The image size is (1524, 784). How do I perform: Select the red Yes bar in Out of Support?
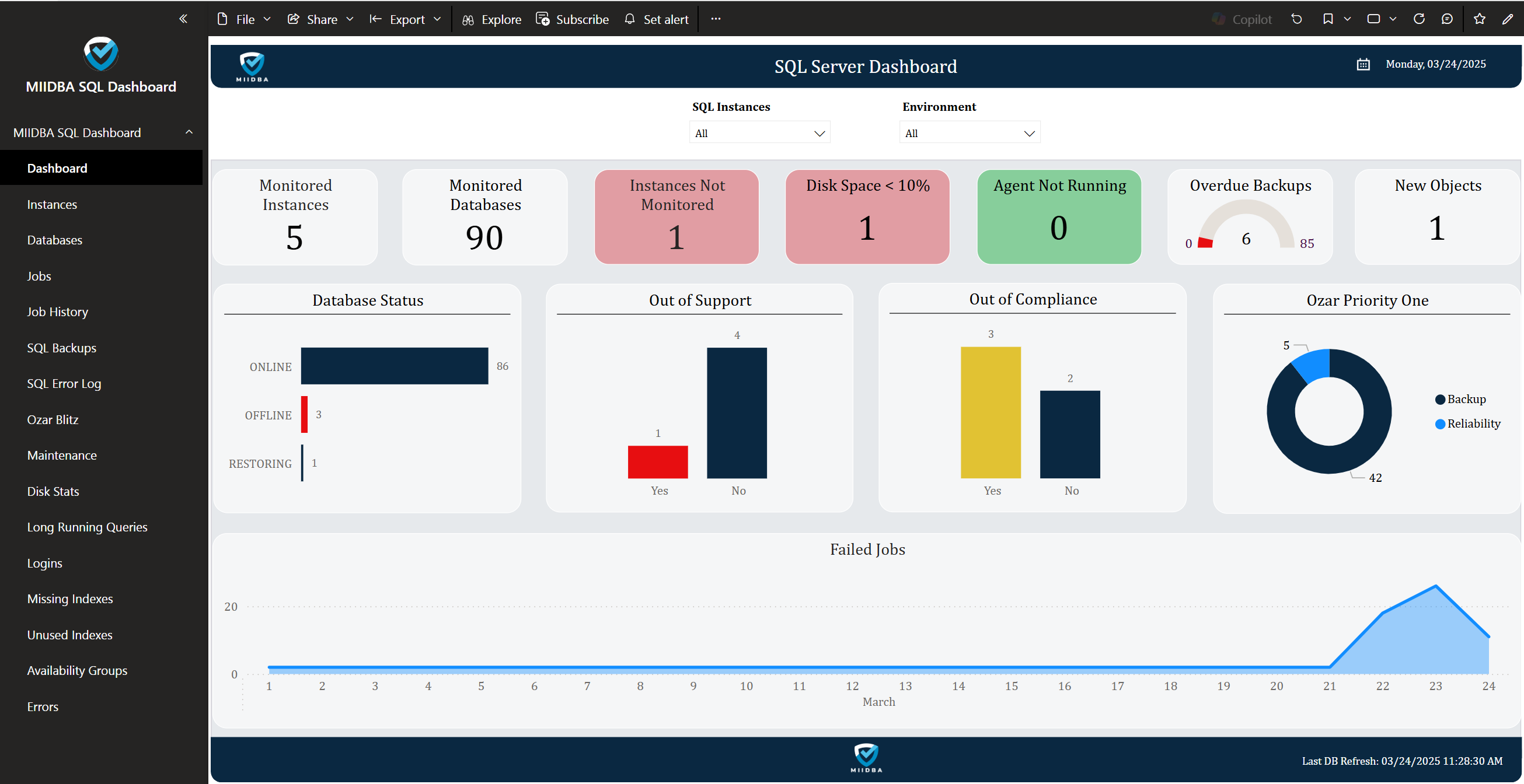pos(658,462)
